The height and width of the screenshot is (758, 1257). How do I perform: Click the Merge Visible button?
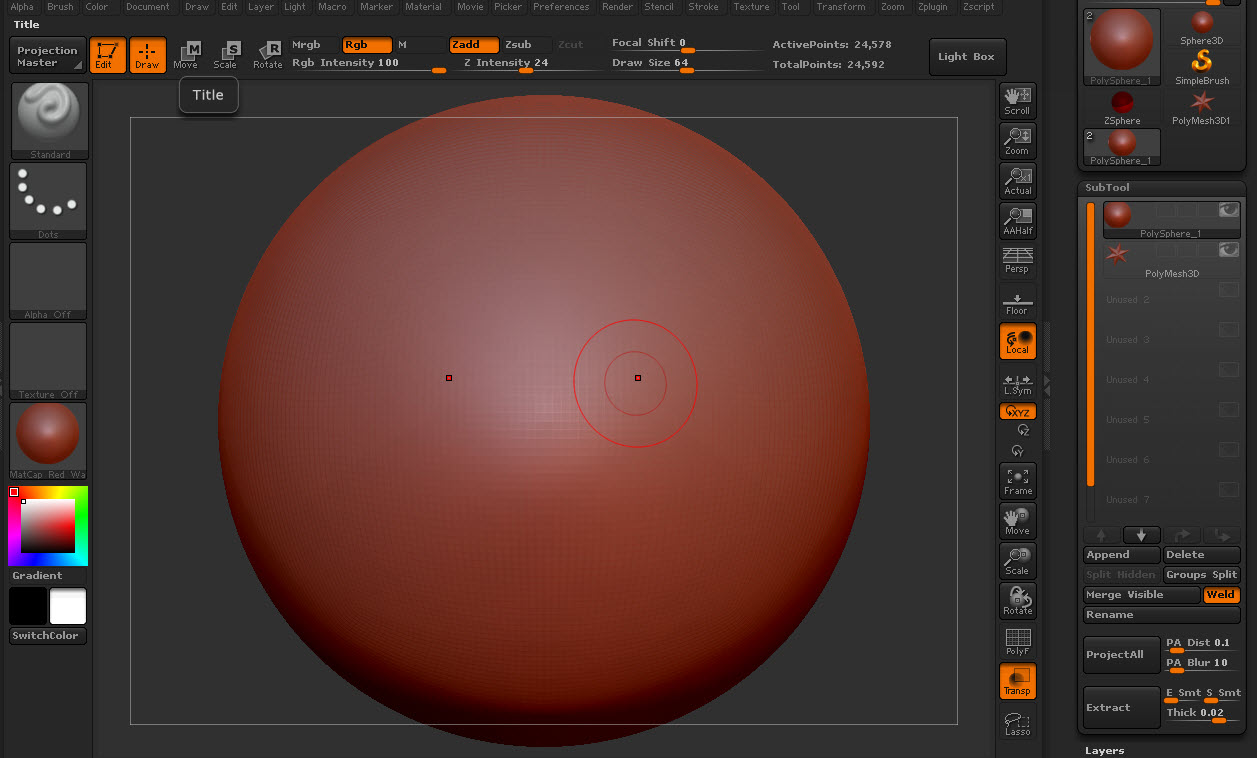1140,594
